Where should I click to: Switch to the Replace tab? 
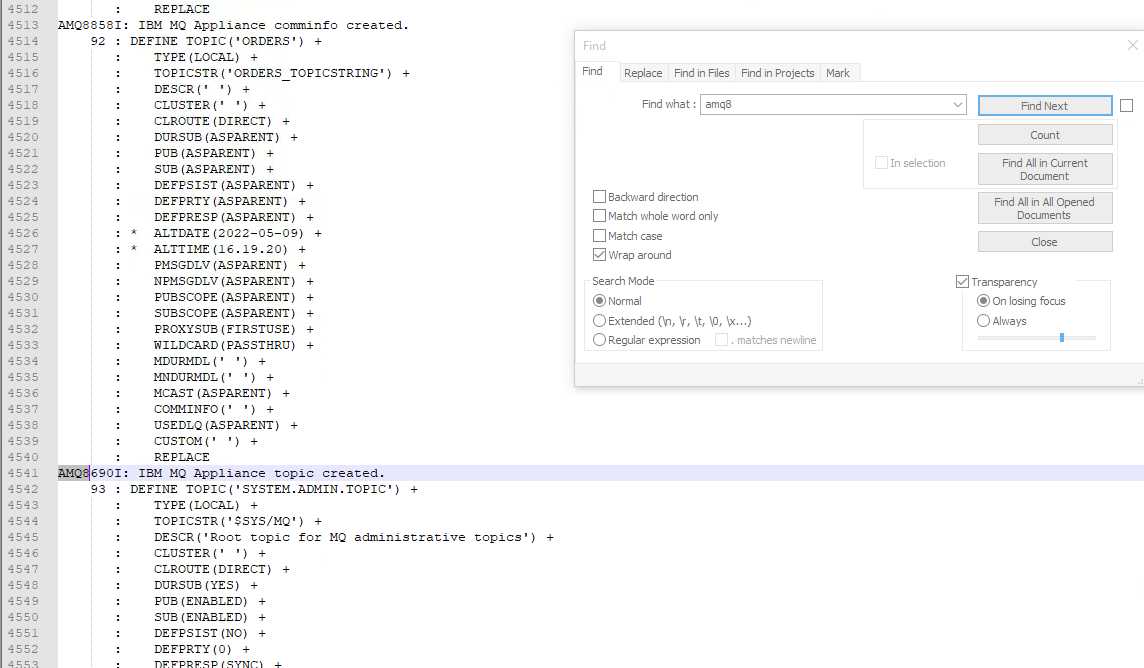(x=643, y=73)
